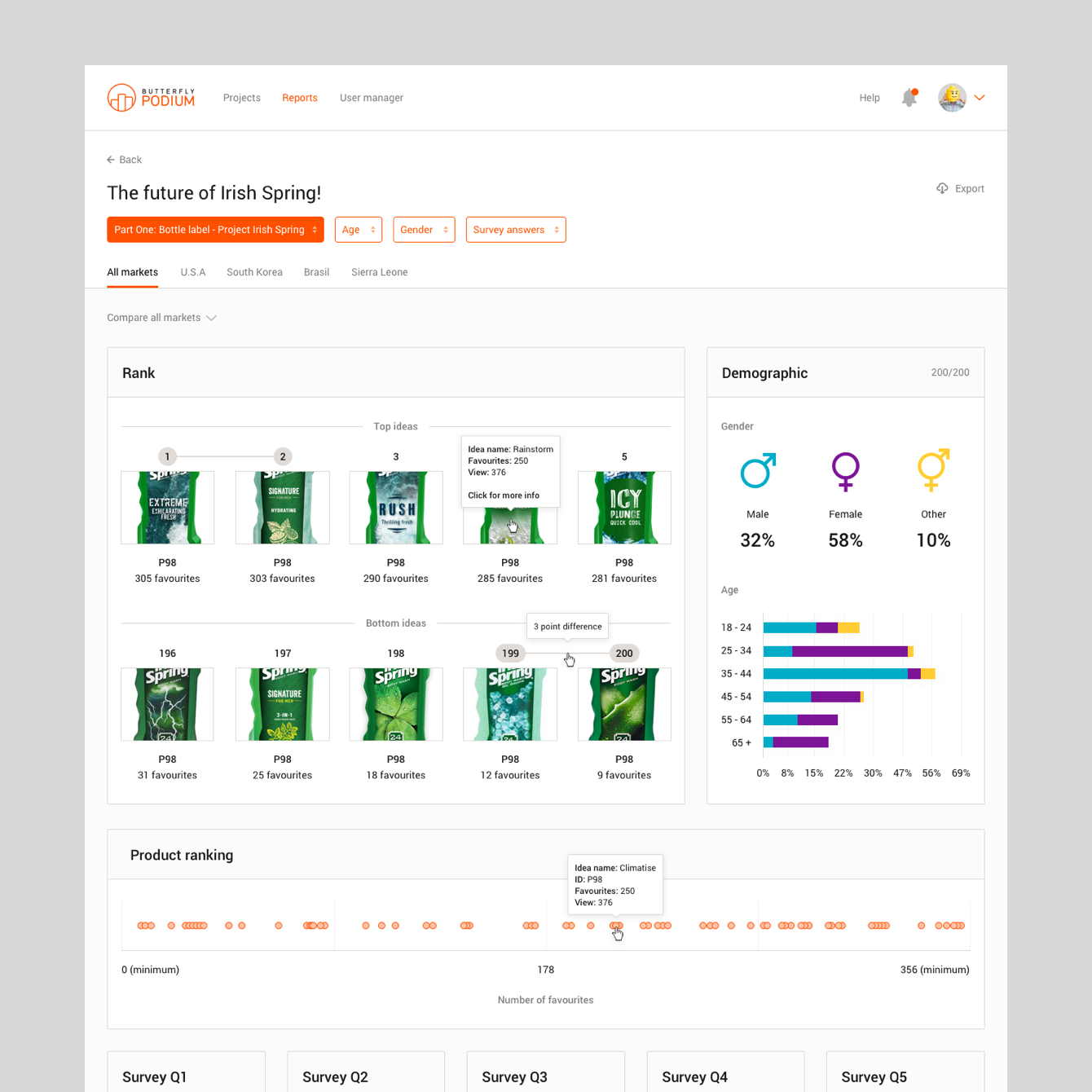The width and height of the screenshot is (1092, 1092).
Task: Click the user avatar picture
Action: coord(952,98)
